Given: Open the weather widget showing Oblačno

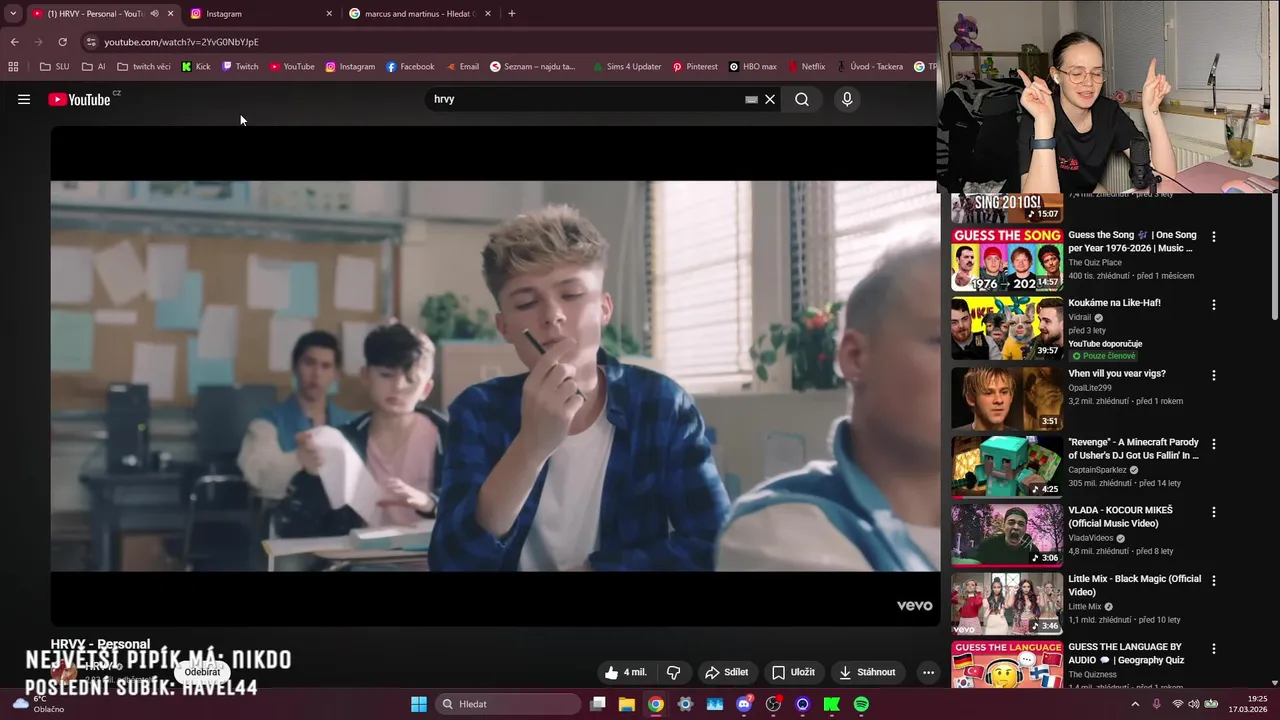Looking at the screenshot, I should 38,704.
